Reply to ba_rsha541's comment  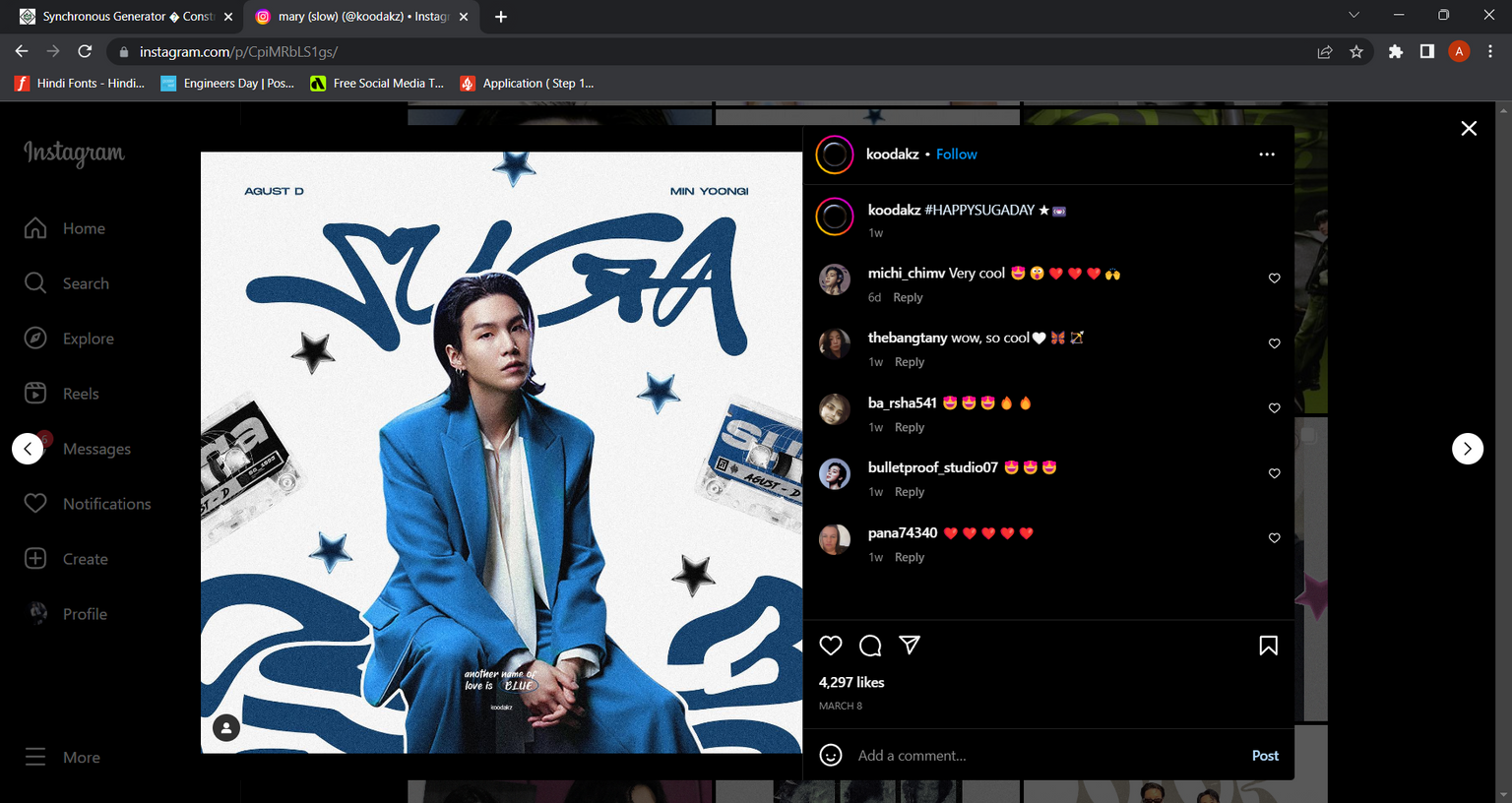(x=910, y=427)
